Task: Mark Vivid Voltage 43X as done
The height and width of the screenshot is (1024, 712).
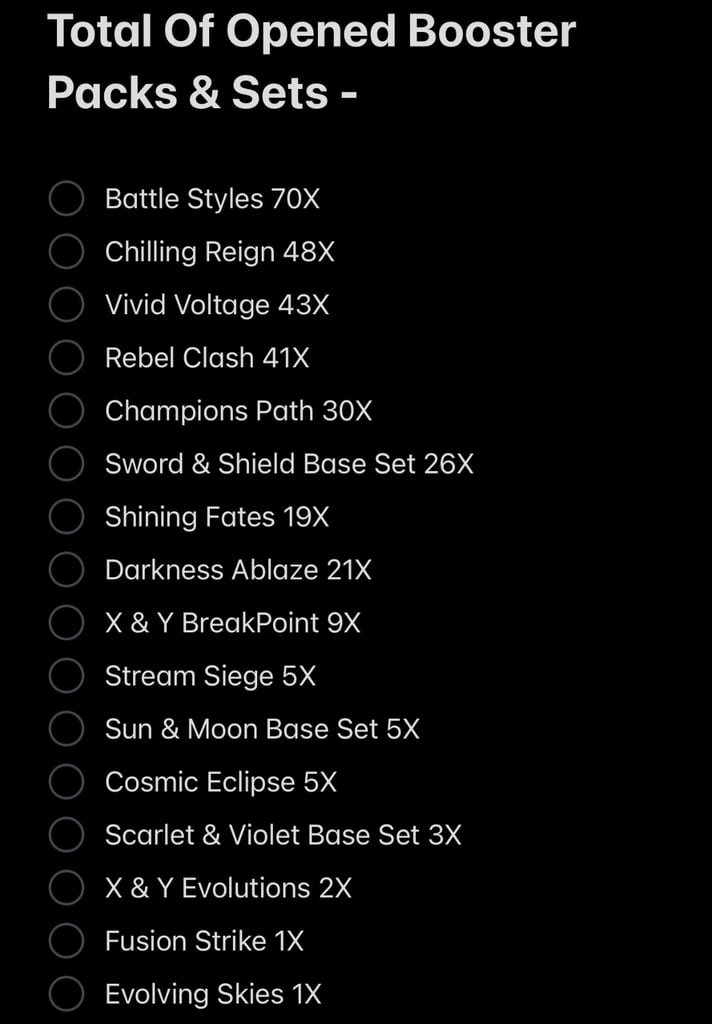Action: point(66,304)
